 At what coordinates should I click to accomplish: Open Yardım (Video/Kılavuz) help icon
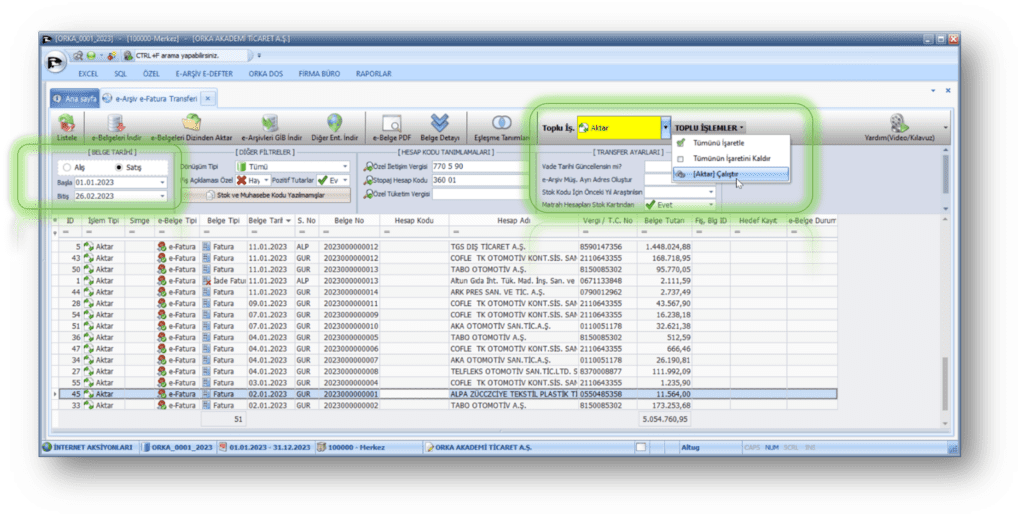point(898,124)
